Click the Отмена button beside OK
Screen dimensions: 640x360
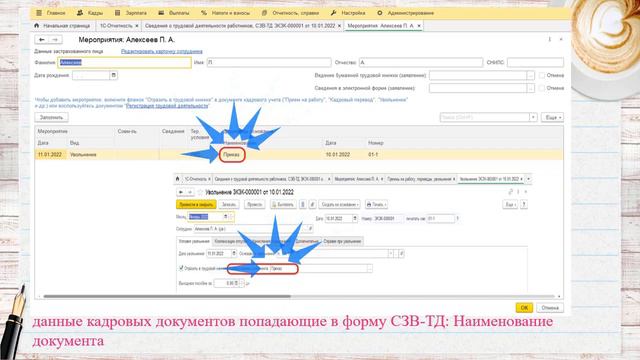(550, 307)
